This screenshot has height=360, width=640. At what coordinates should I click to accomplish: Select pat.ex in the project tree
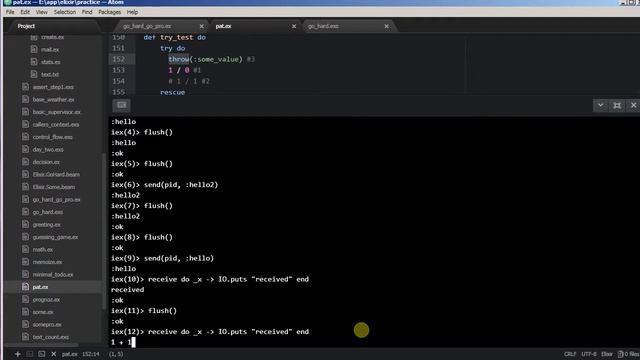click(x=40, y=287)
